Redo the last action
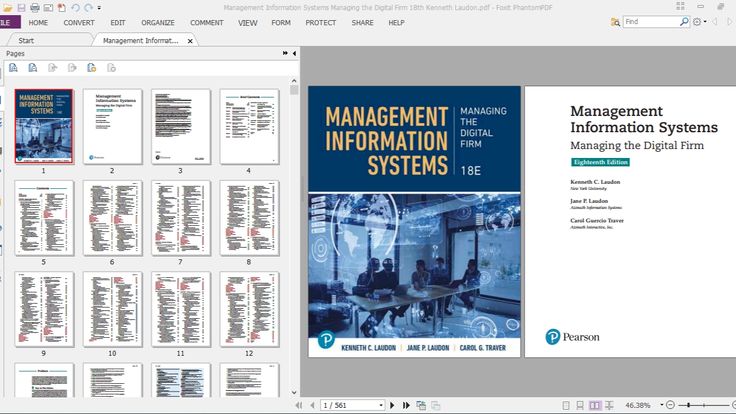Image resolution: width=736 pixels, height=414 pixels. tap(88, 8)
